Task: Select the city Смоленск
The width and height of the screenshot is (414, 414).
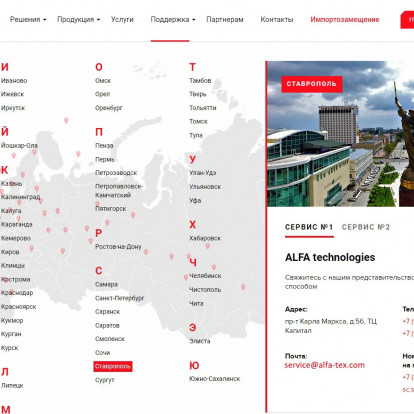Action: tap(110, 339)
